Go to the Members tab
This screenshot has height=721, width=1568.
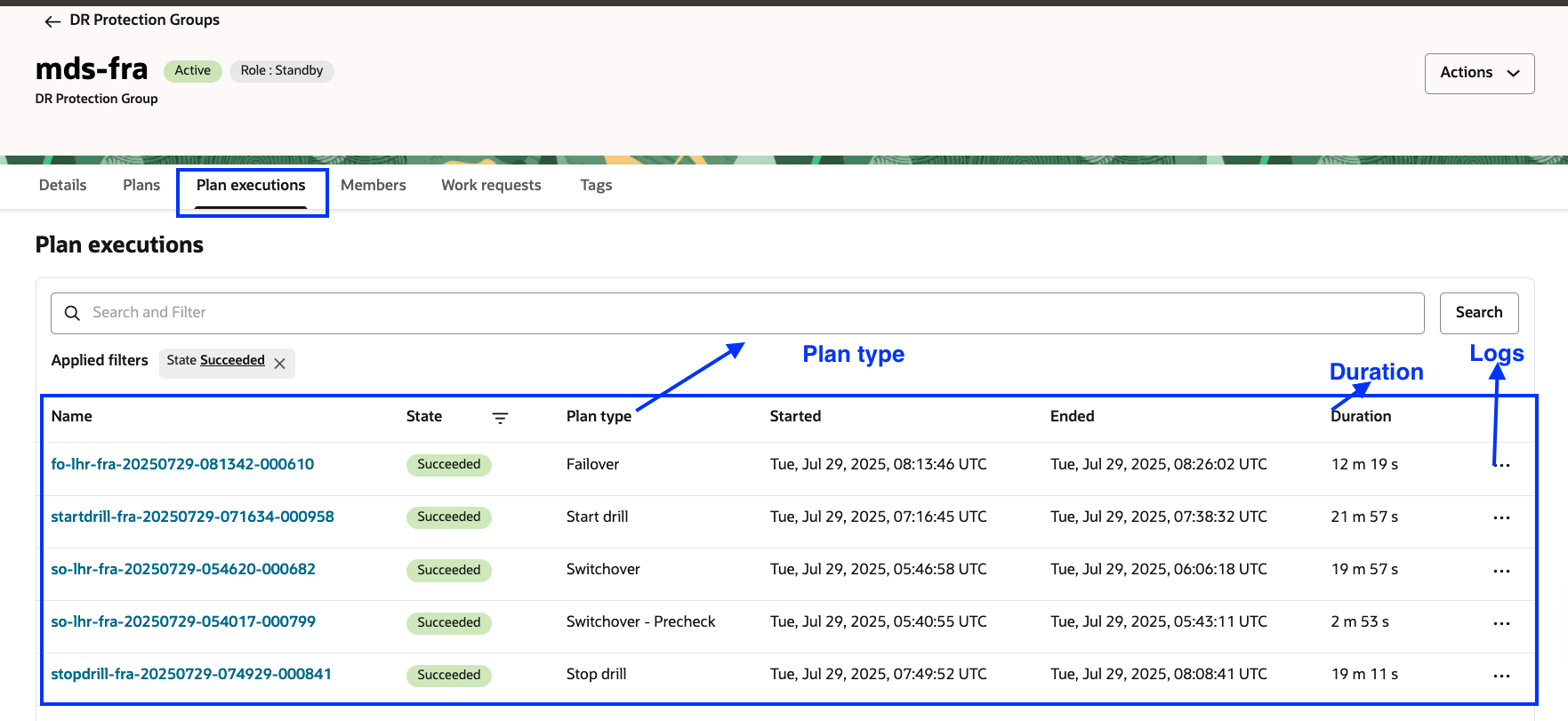(x=374, y=185)
